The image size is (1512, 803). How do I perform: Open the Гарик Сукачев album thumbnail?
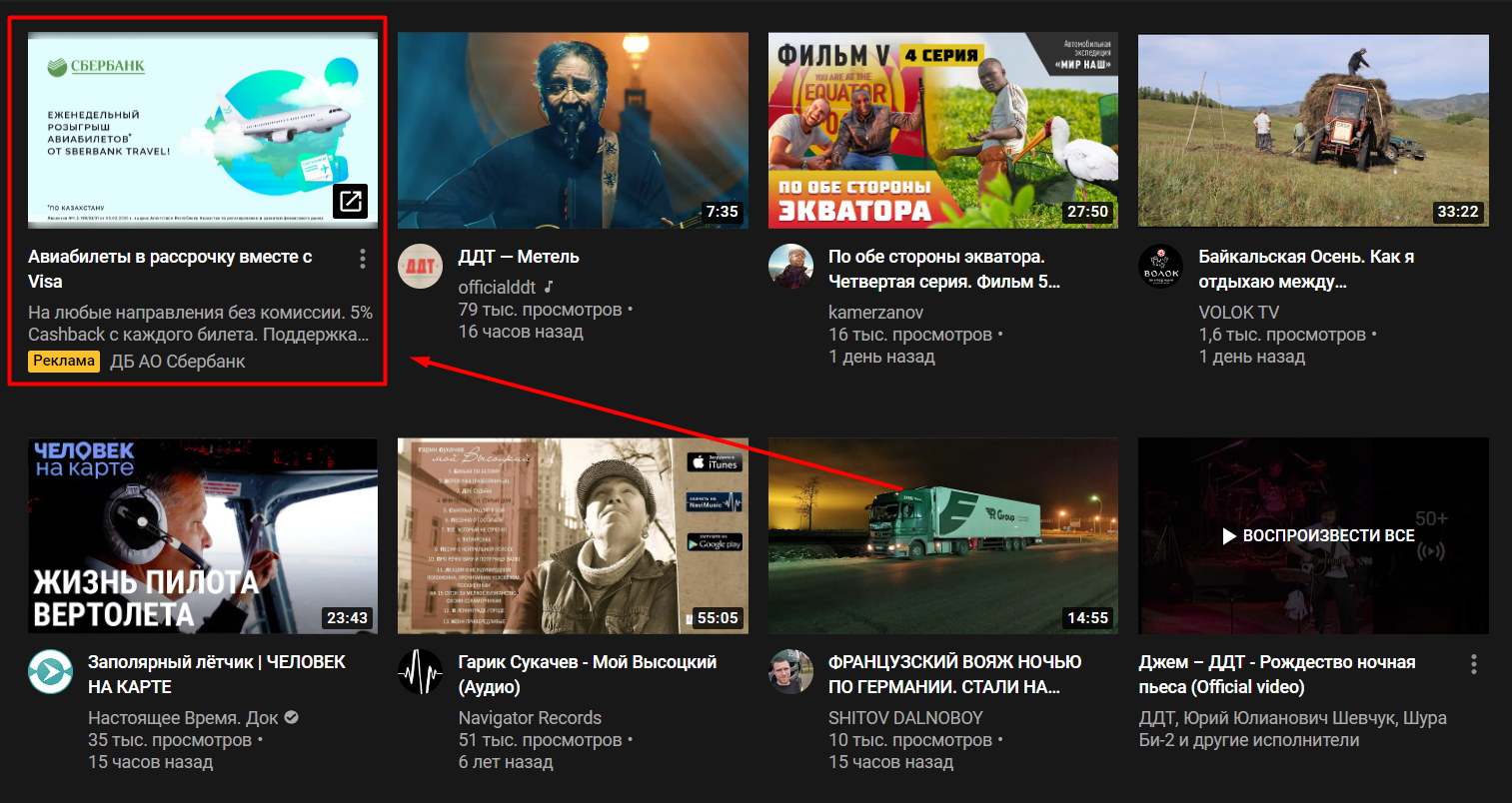(573, 535)
